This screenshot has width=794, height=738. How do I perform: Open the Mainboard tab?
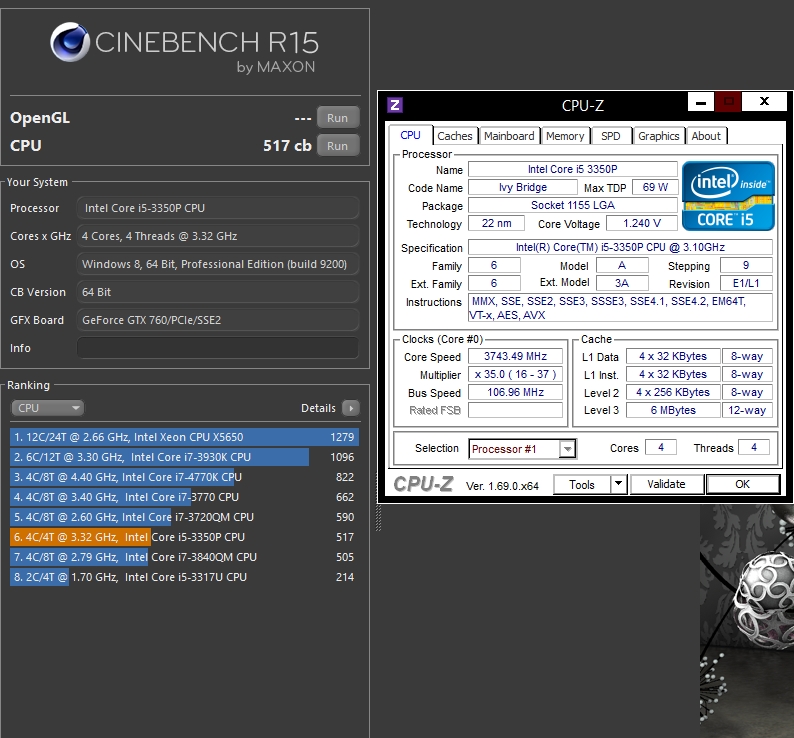pyautogui.click(x=509, y=136)
